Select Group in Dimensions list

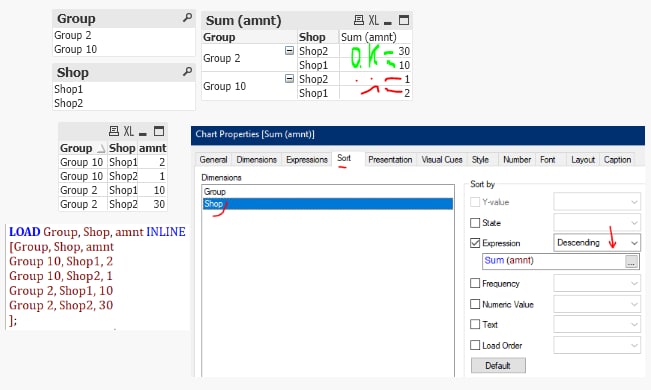[328, 191]
